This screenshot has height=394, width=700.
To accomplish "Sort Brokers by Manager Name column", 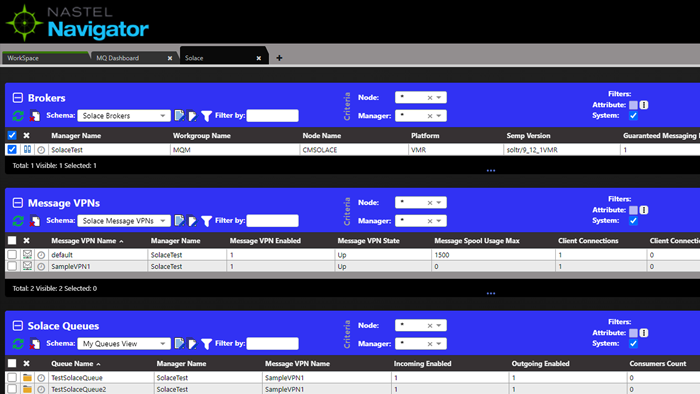I will [x=76, y=136].
